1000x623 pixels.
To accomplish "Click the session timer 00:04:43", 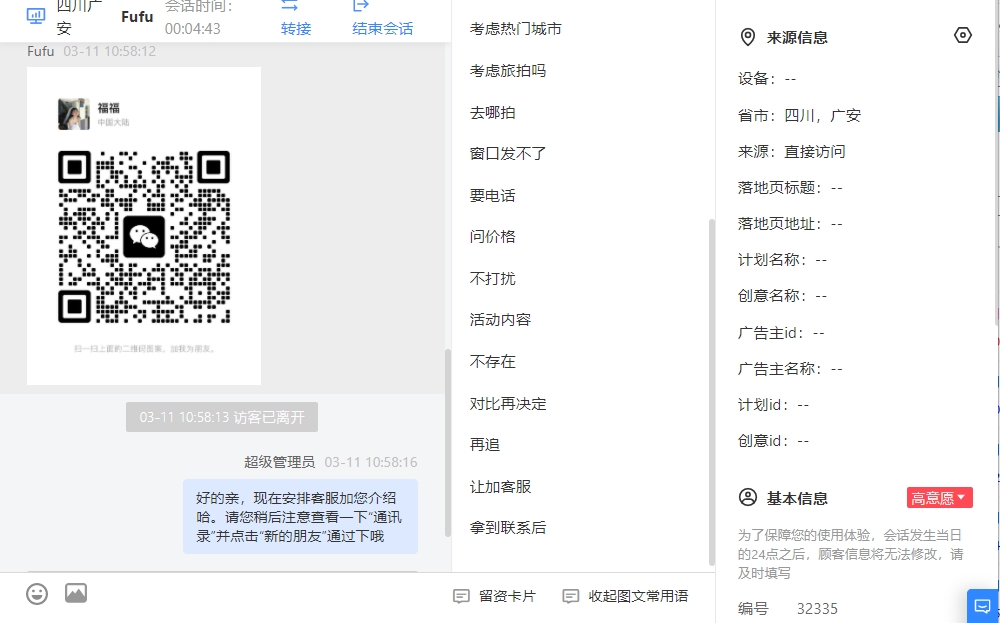I will [193, 29].
